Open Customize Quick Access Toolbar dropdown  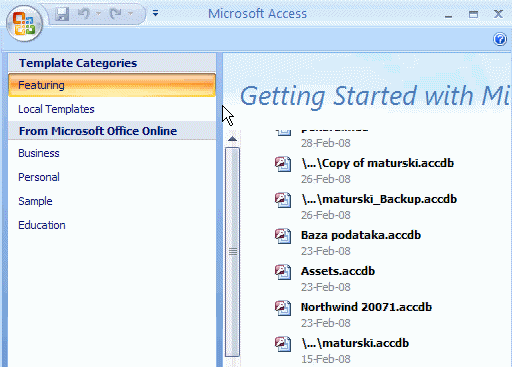click(x=155, y=13)
